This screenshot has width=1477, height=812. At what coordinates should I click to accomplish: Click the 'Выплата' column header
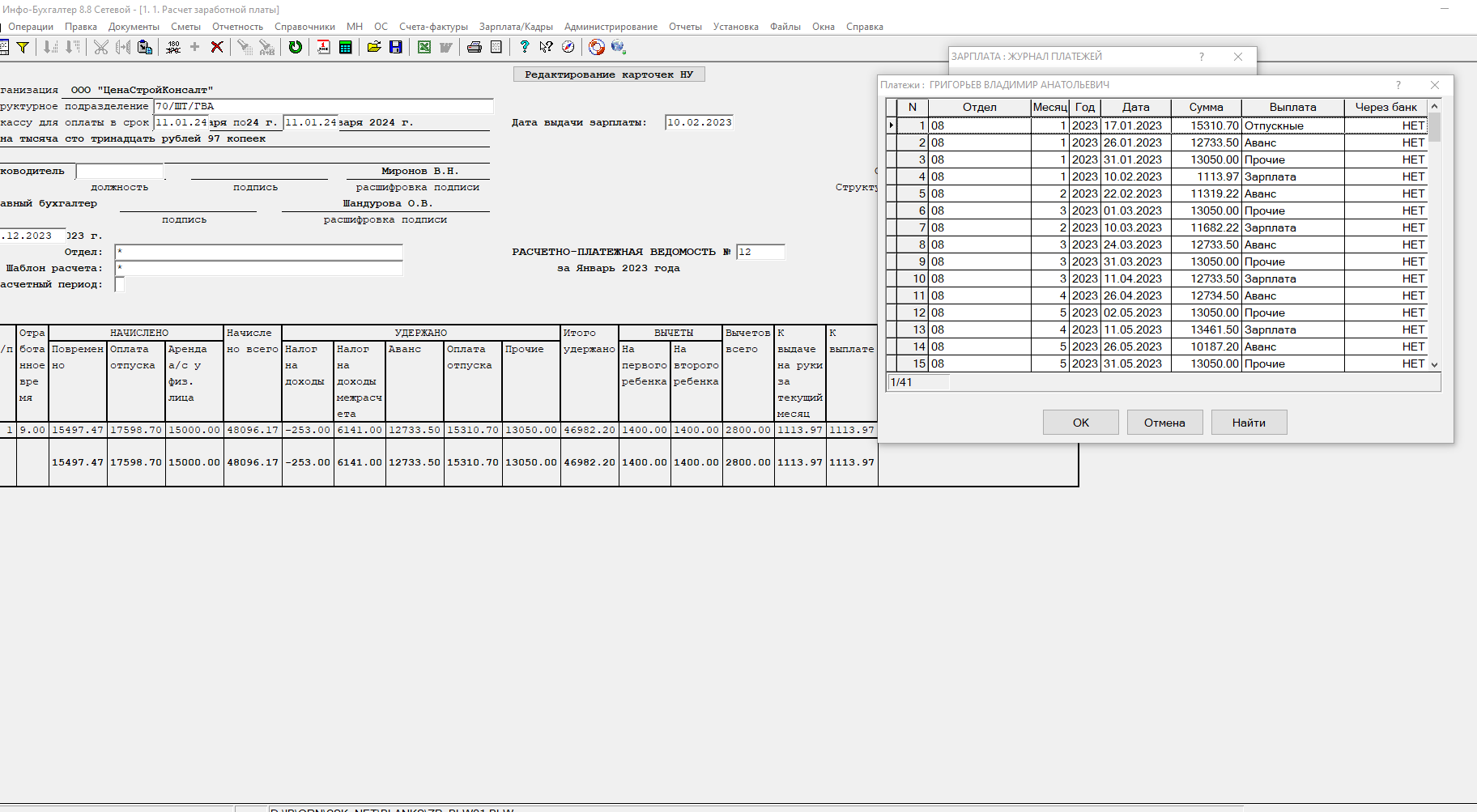1293,107
